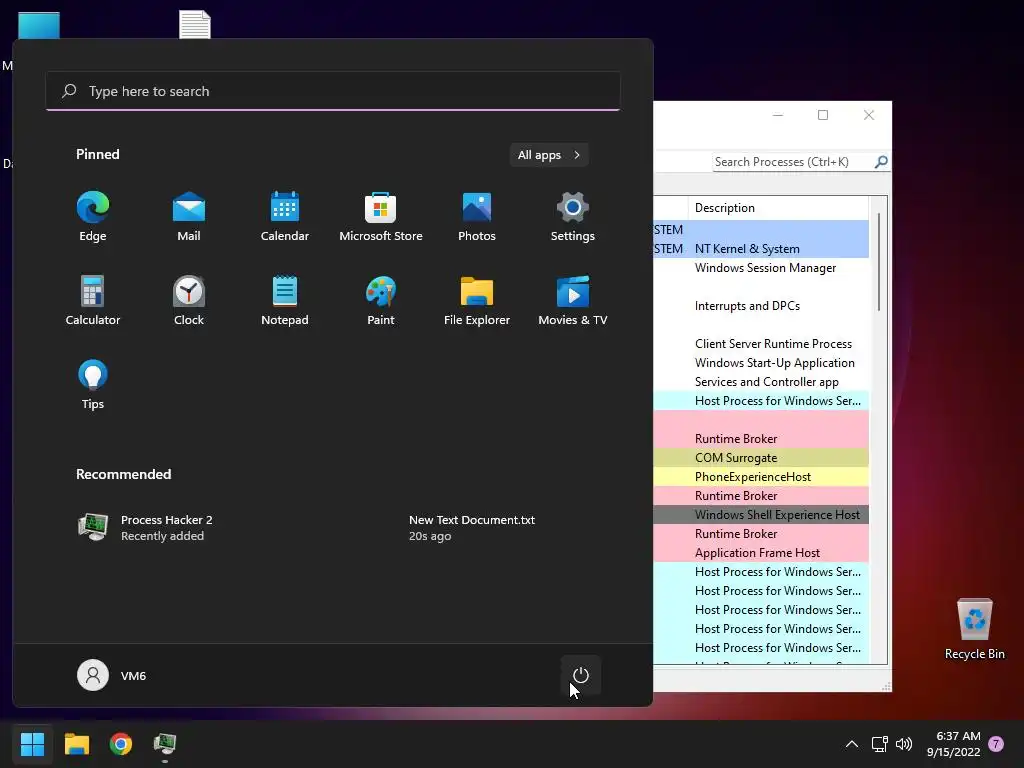Open File Explorer from the taskbar

(x=76, y=744)
